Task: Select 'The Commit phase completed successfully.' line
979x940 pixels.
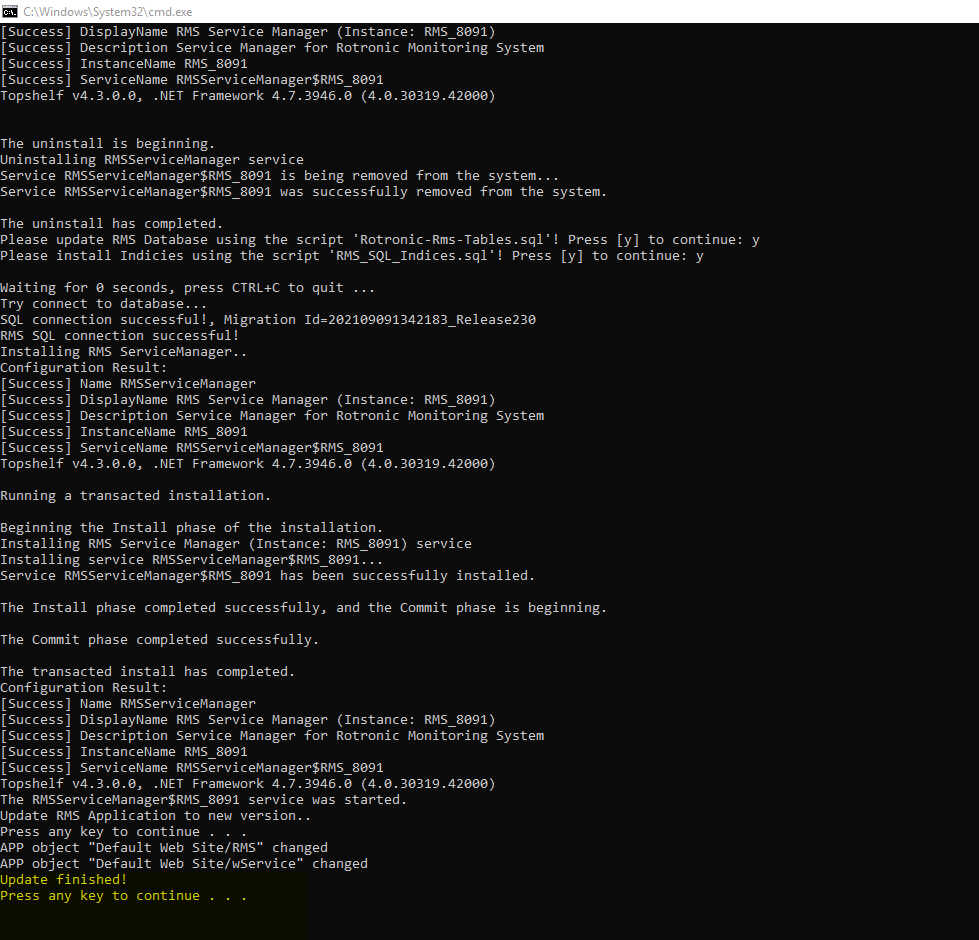Action: pos(159,640)
